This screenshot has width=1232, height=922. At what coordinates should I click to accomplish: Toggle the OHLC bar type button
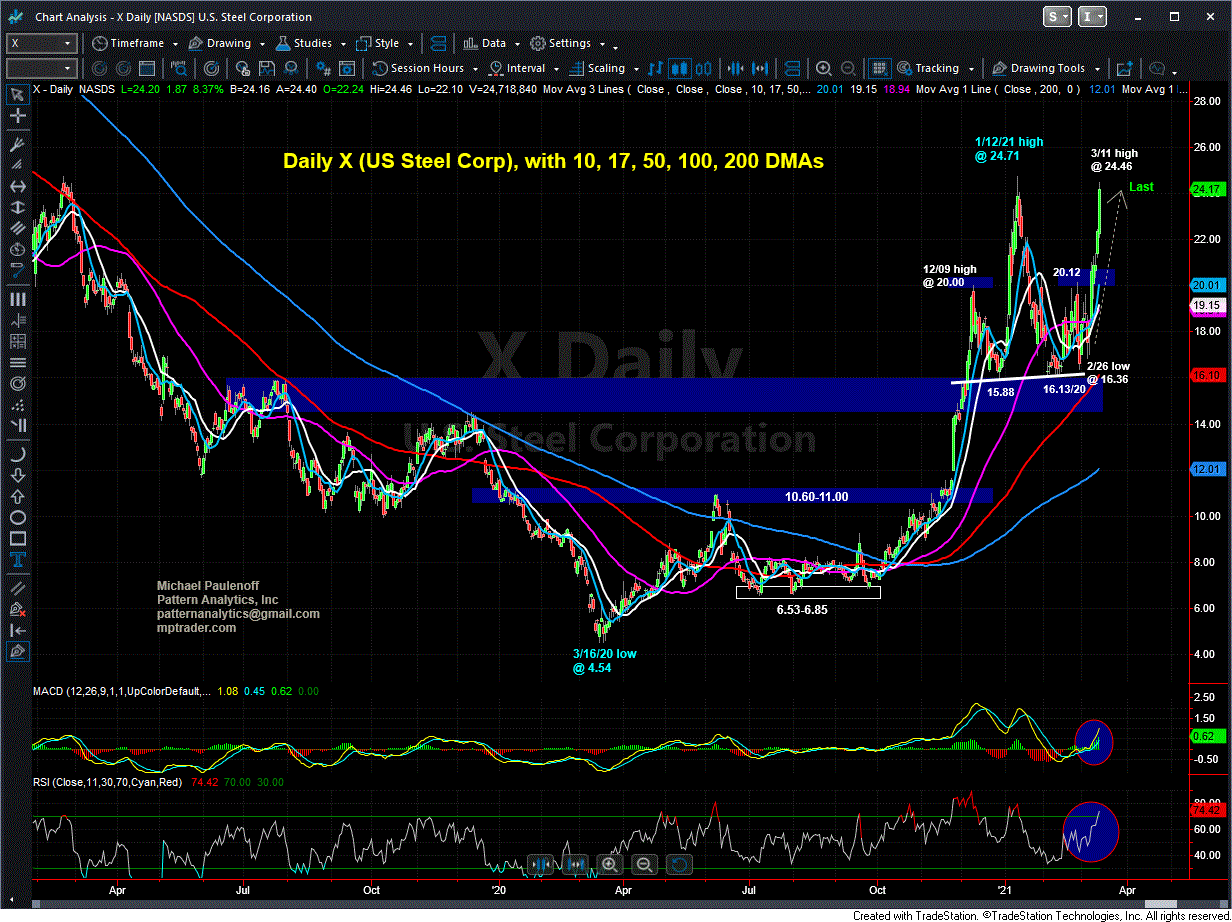click(657, 68)
